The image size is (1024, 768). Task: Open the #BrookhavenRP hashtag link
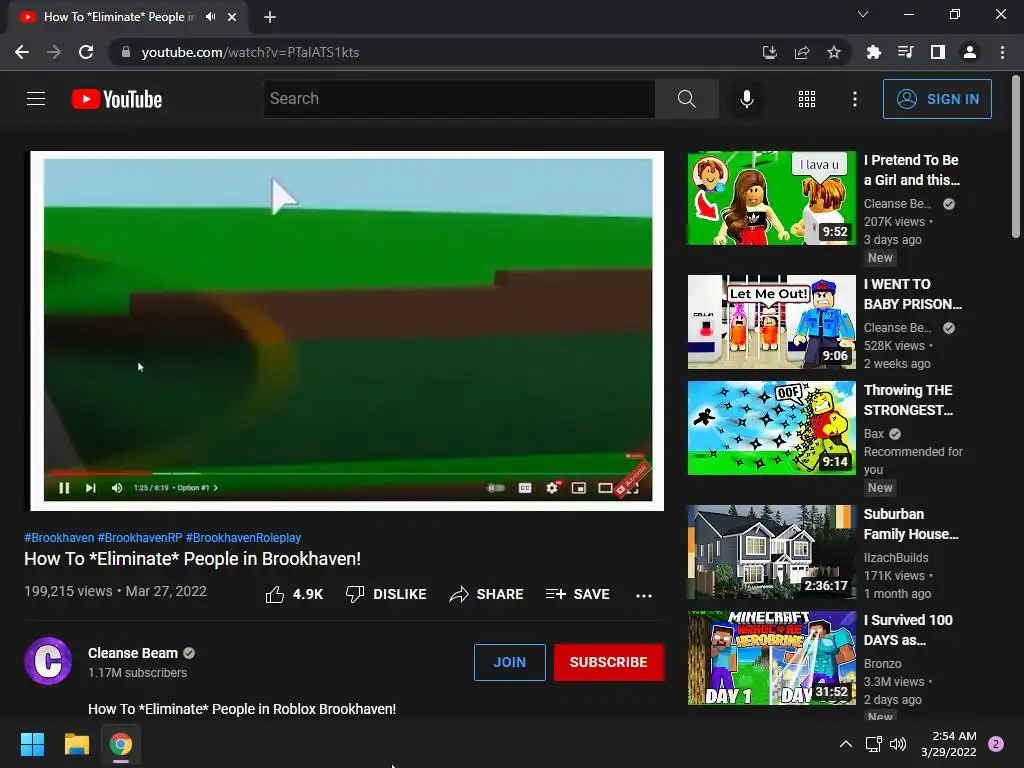(140, 538)
